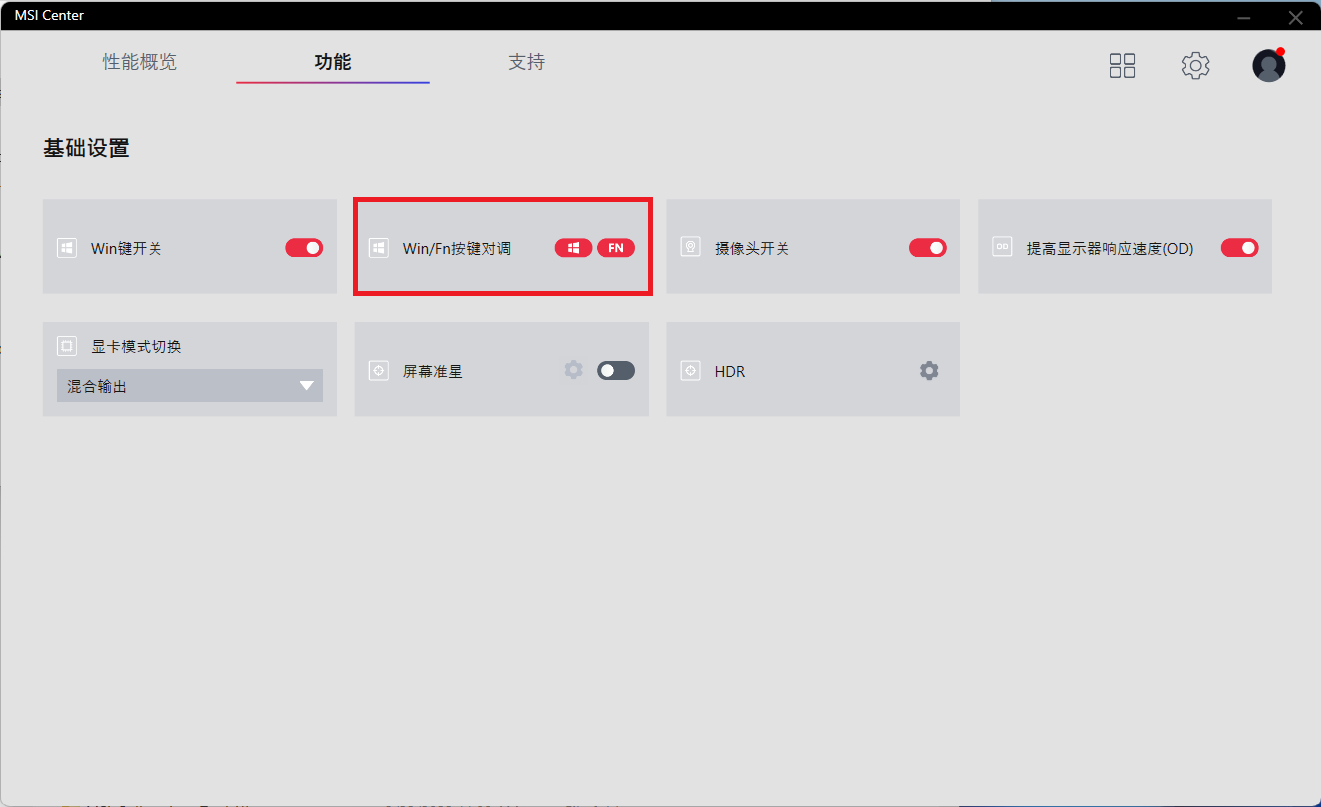Viewport: 1321px width, 807px height.
Task: Click the user profile avatar
Action: pyautogui.click(x=1268, y=66)
